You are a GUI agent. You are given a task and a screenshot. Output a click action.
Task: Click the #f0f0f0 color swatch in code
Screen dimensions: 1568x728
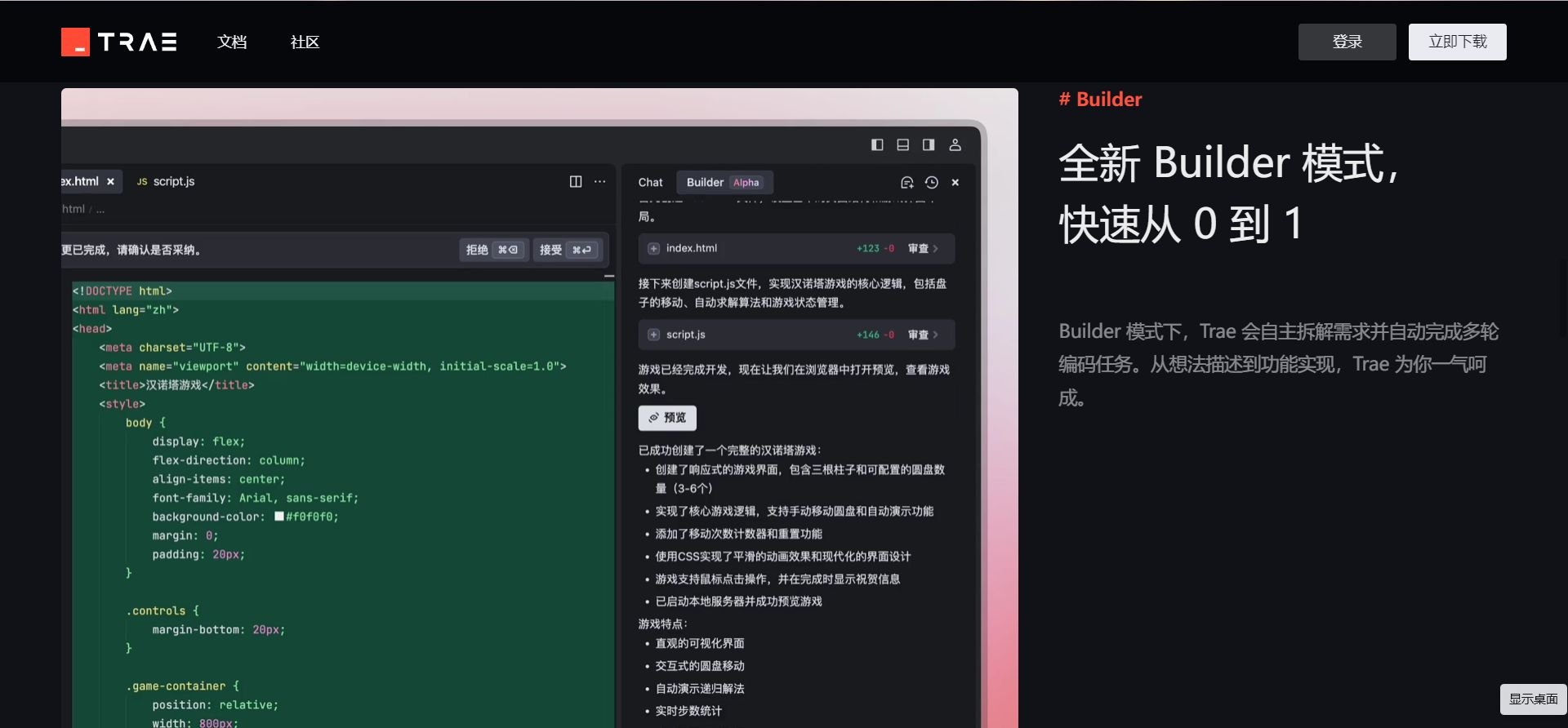pos(279,517)
